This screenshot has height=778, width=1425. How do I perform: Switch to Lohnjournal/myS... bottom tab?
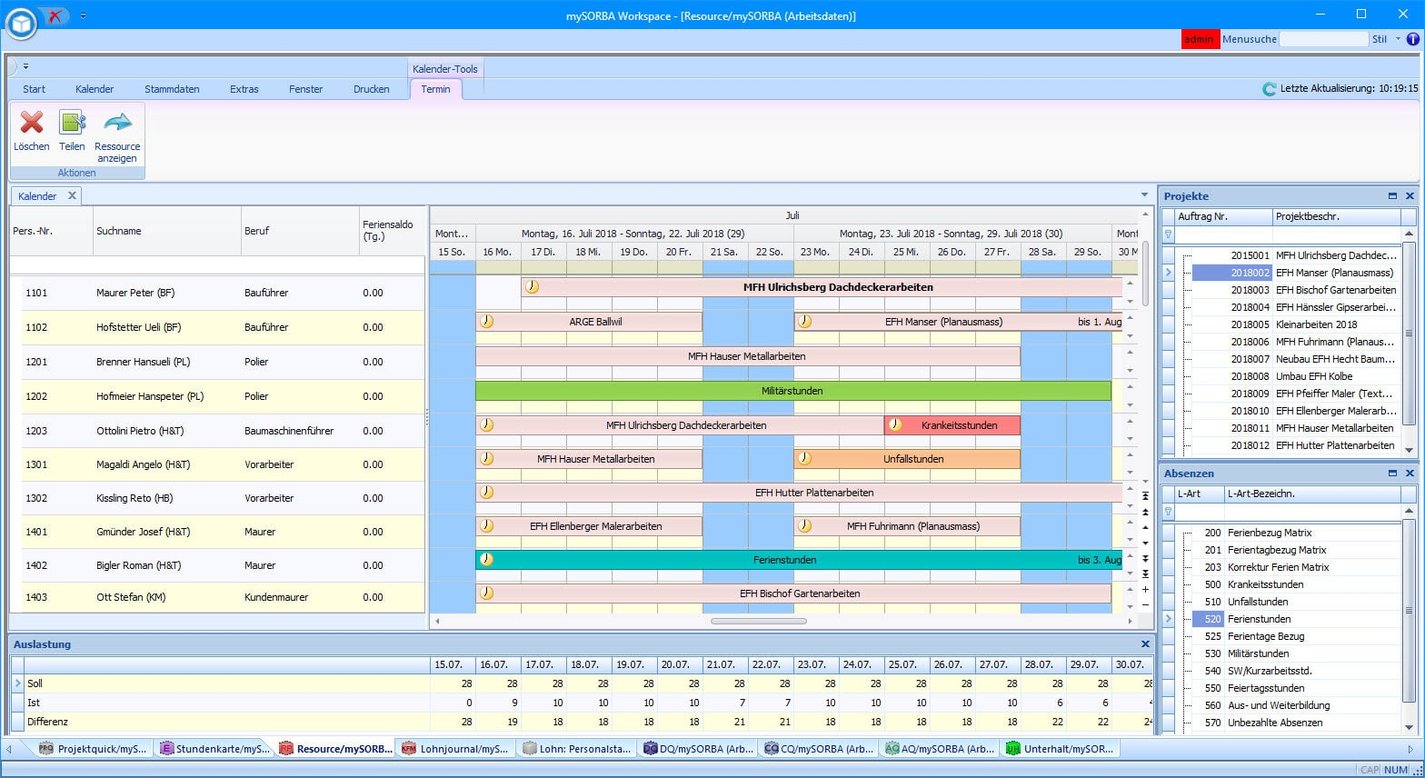[x=457, y=748]
